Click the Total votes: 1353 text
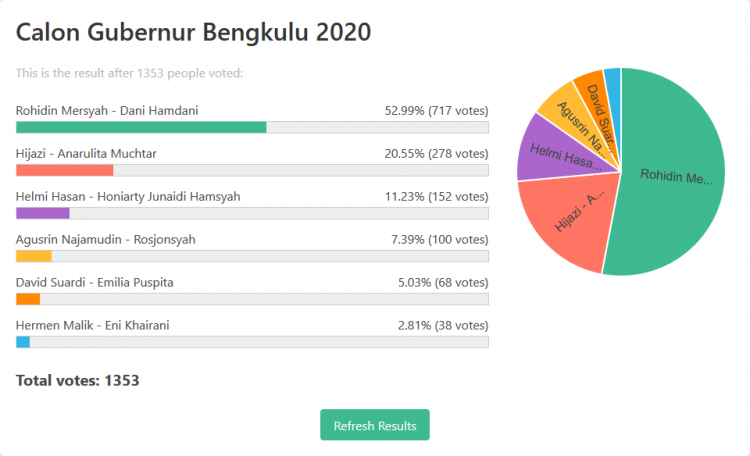 77,380
